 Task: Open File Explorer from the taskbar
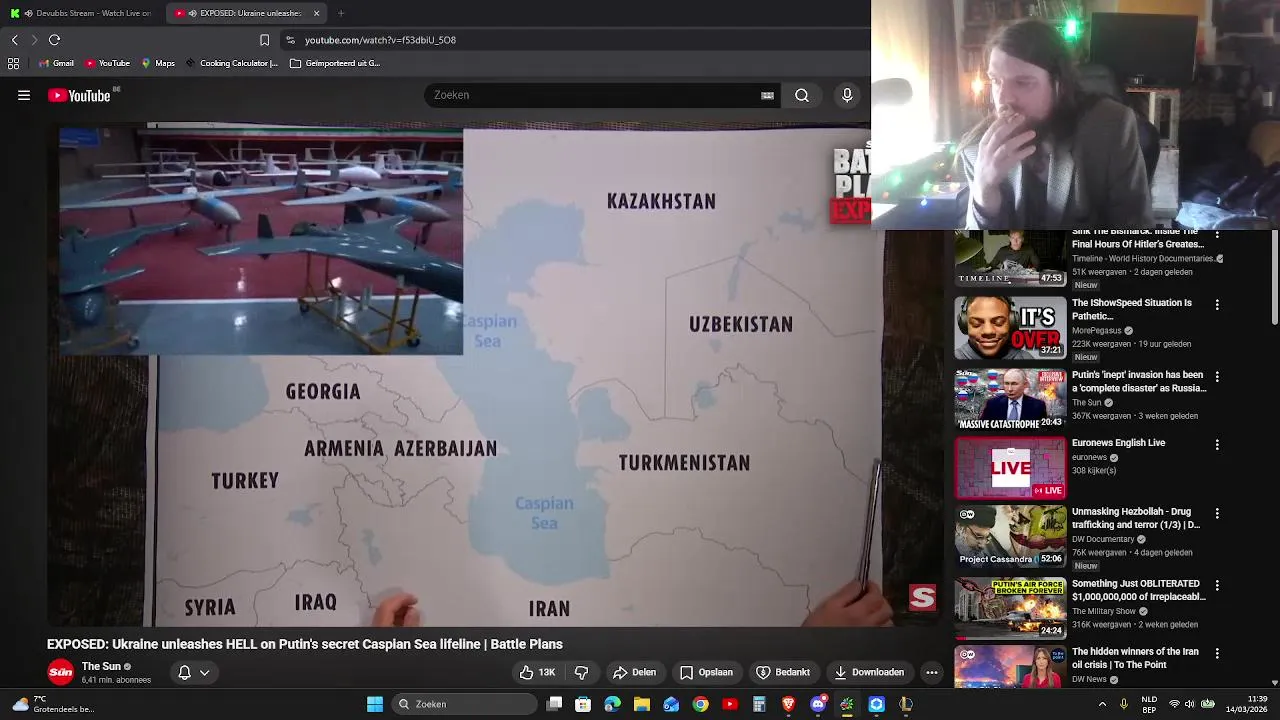(x=642, y=704)
